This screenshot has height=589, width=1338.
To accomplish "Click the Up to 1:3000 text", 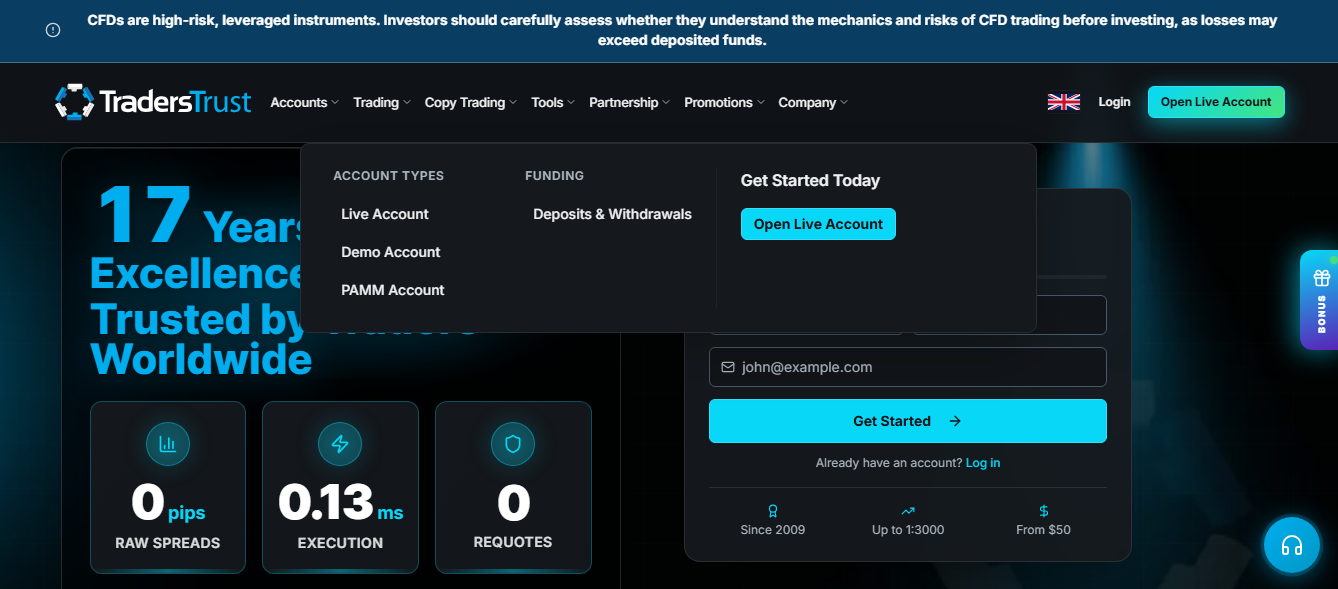I will tap(908, 530).
